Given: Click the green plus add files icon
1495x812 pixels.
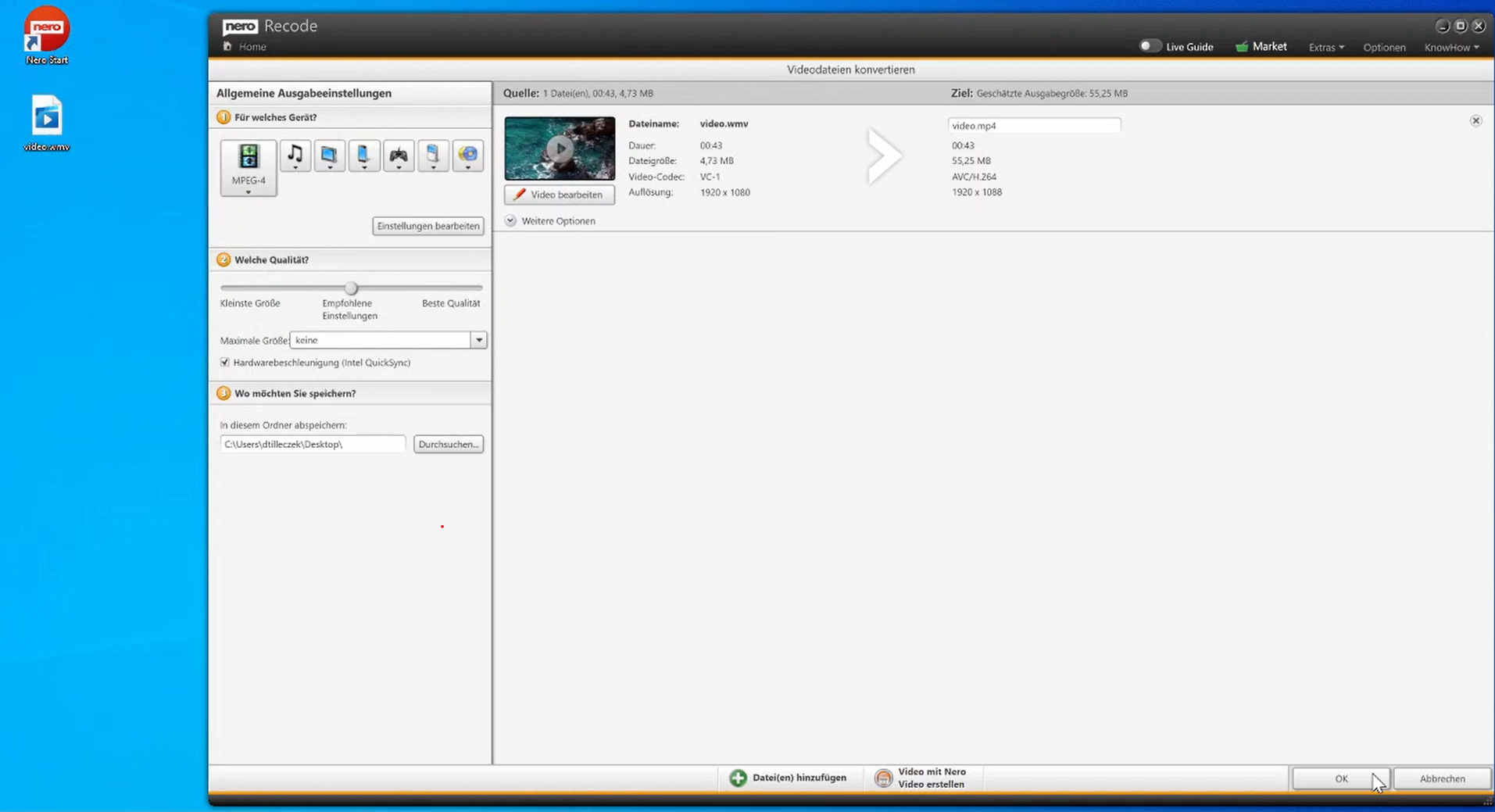Looking at the screenshot, I should click(738, 778).
